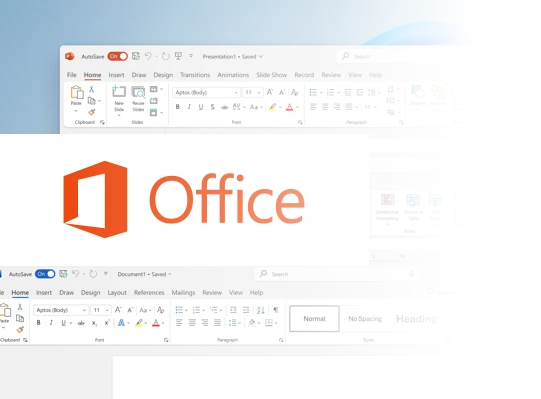Toggle Bold in Word font group
This screenshot has width=541, height=399.
point(38,323)
